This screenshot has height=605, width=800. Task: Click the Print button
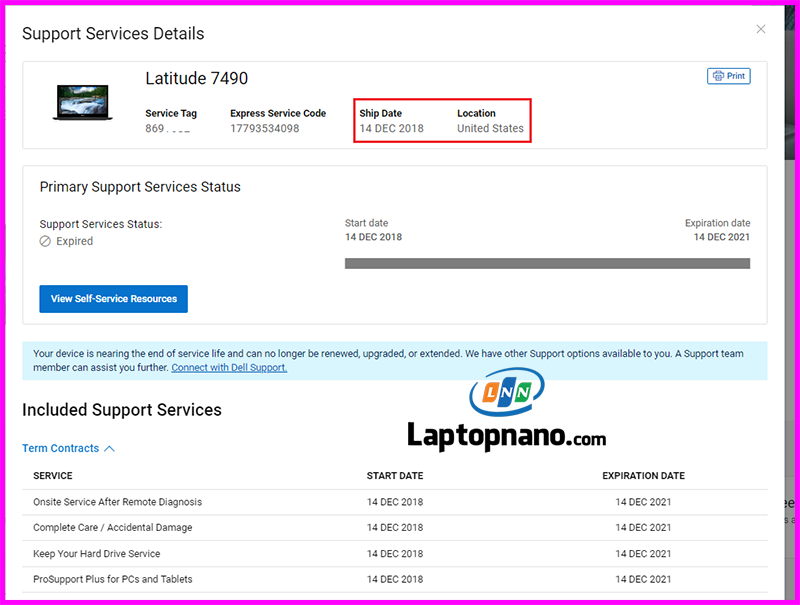tap(728, 76)
